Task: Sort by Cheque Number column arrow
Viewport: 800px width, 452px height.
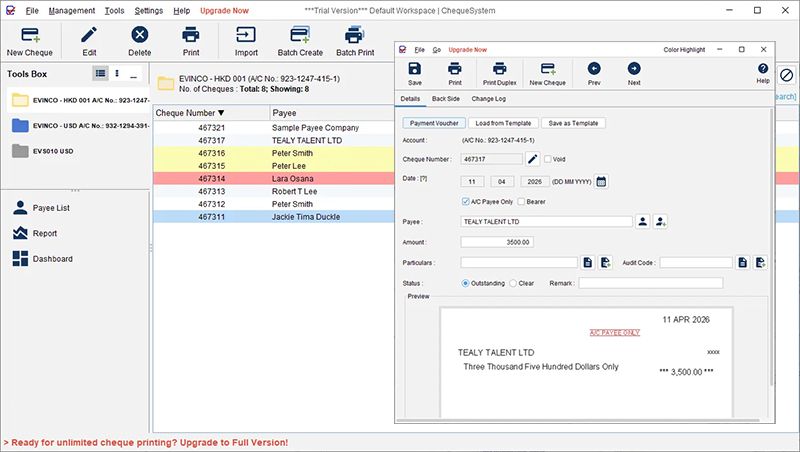Action: click(221, 113)
